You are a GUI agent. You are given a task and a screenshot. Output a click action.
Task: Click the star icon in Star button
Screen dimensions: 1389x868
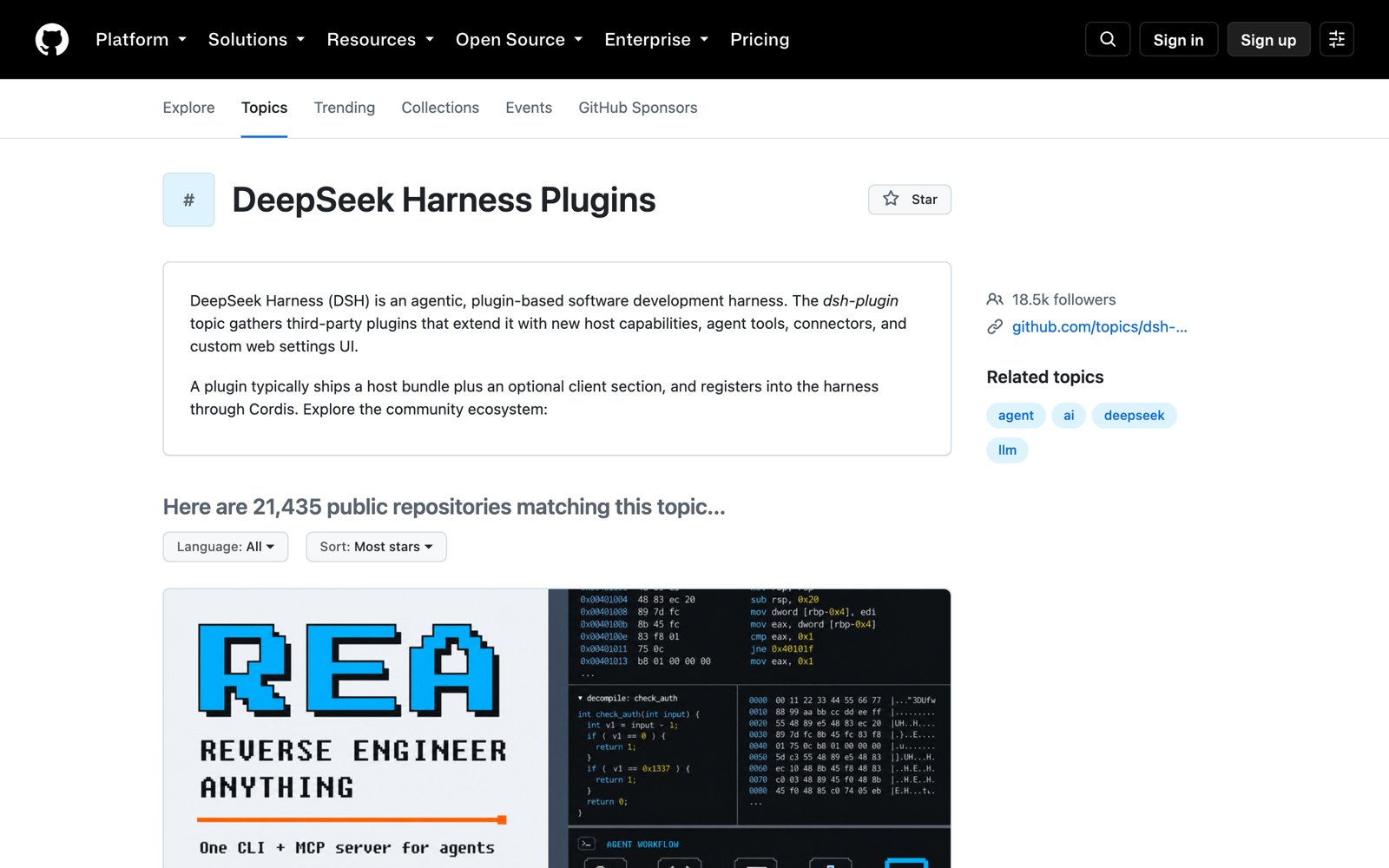[891, 199]
